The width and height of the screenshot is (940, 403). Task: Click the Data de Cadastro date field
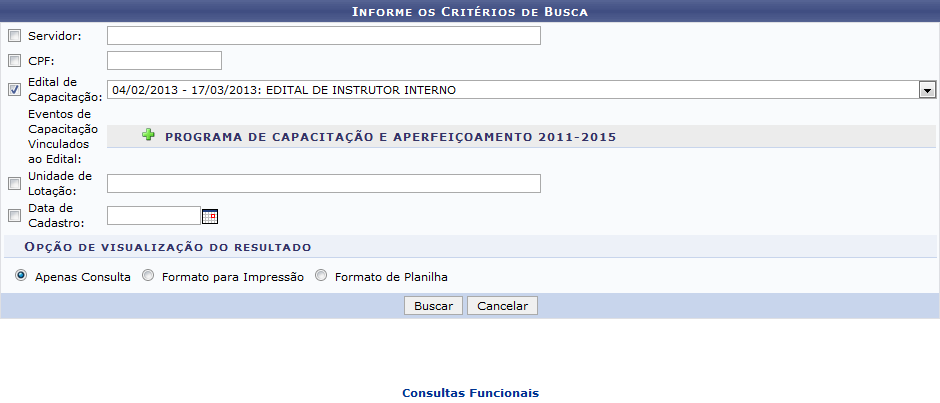coord(154,215)
